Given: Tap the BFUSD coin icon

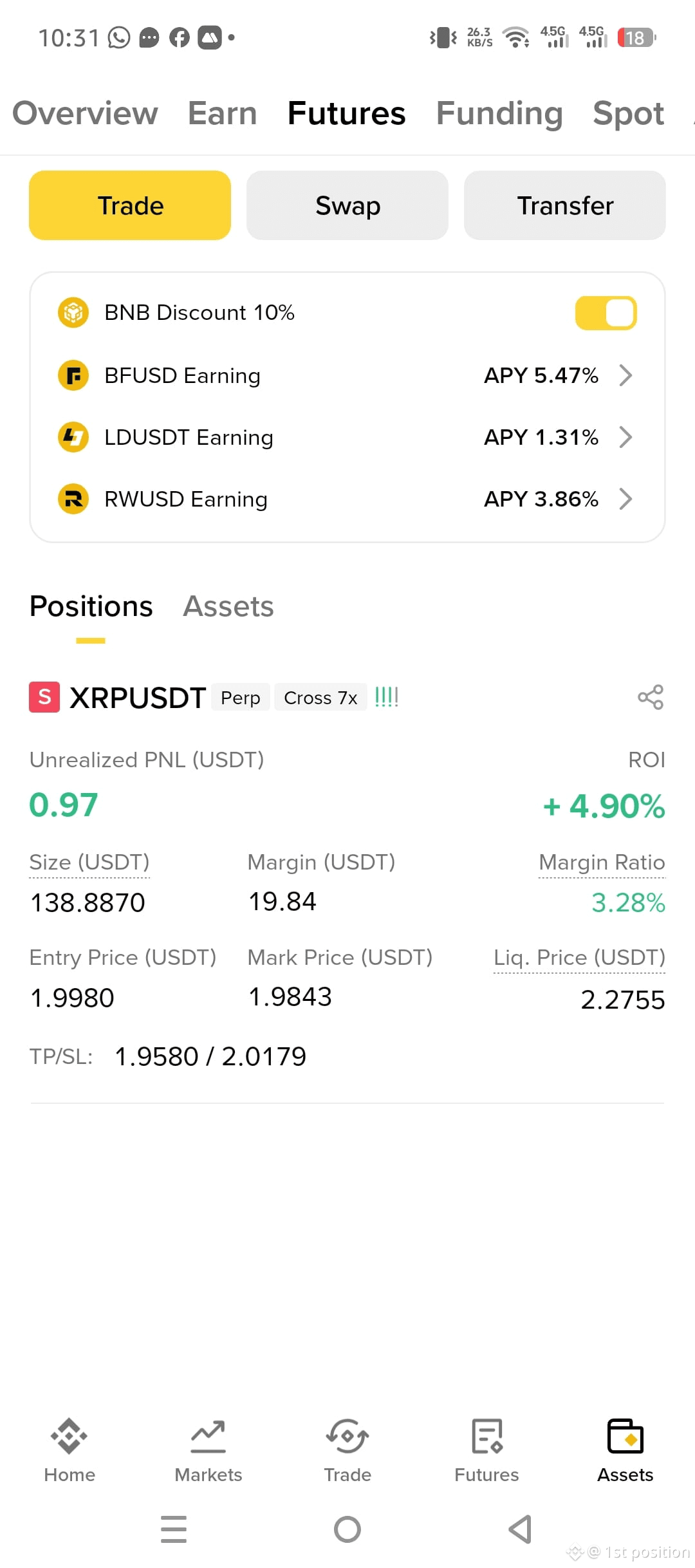Looking at the screenshot, I should [73, 375].
